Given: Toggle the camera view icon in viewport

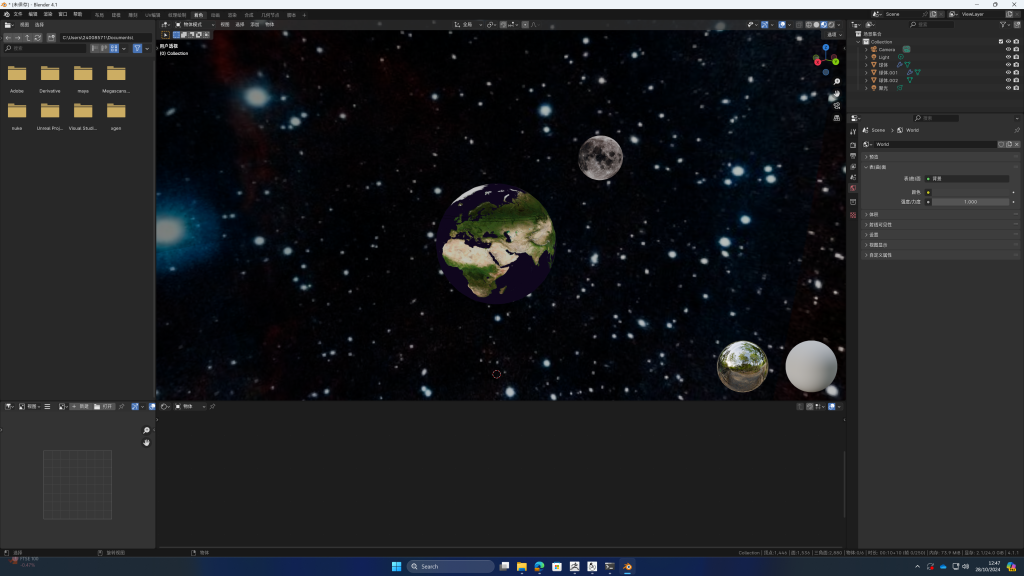Looking at the screenshot, I should (x=837, y=105).
